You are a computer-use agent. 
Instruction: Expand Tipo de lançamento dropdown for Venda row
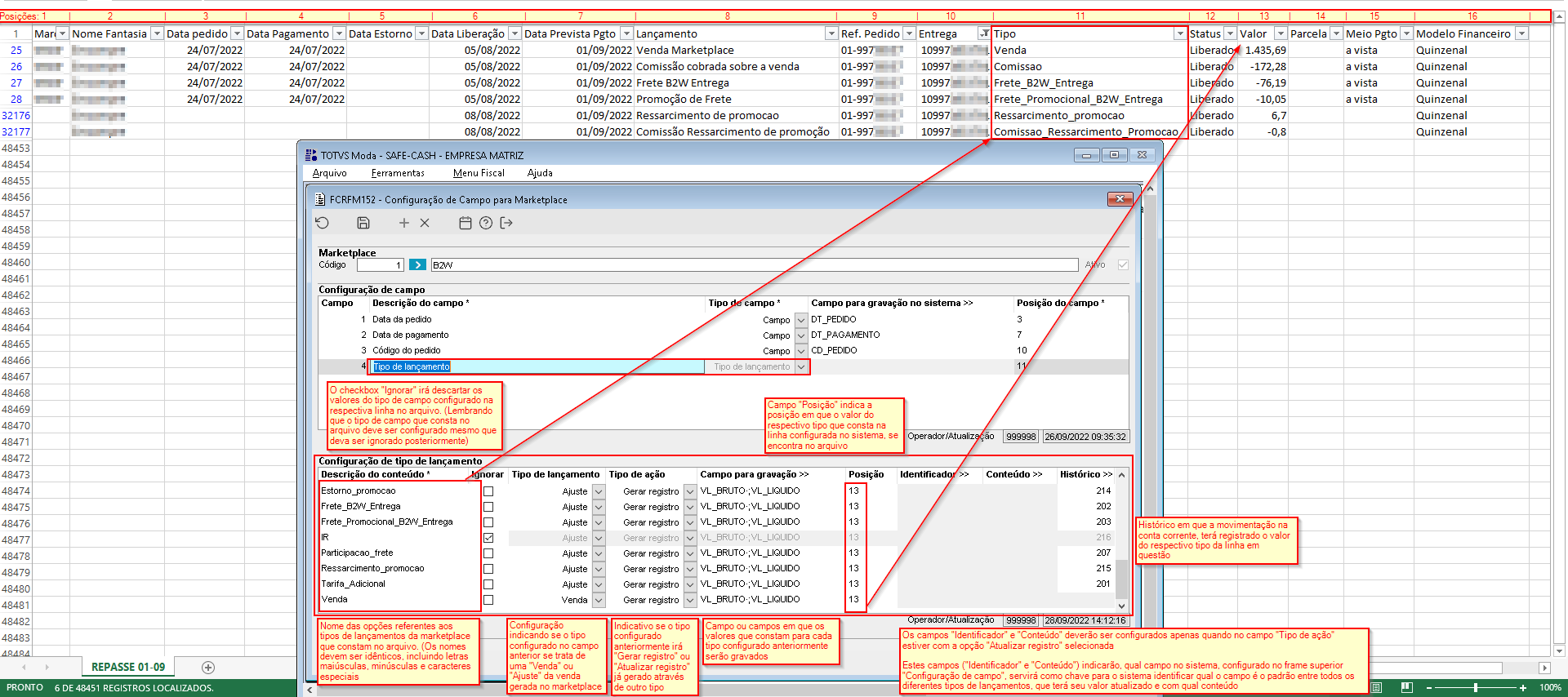point(599,600)
